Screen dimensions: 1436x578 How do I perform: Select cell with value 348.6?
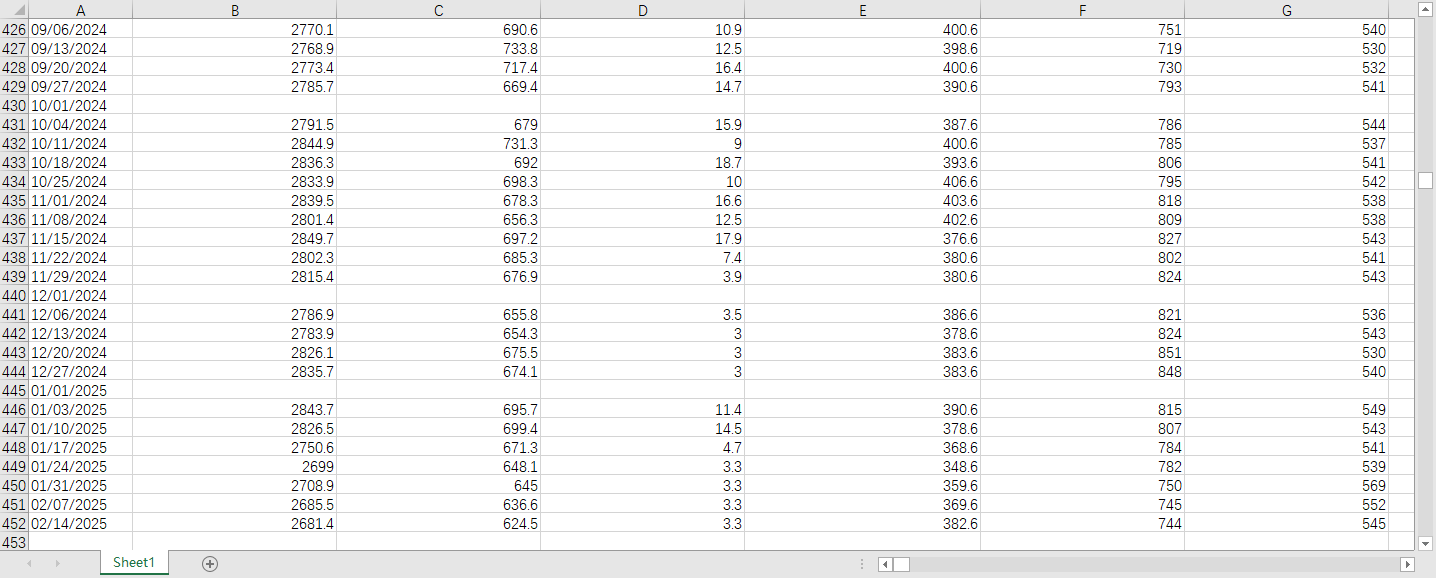(862, 467)
